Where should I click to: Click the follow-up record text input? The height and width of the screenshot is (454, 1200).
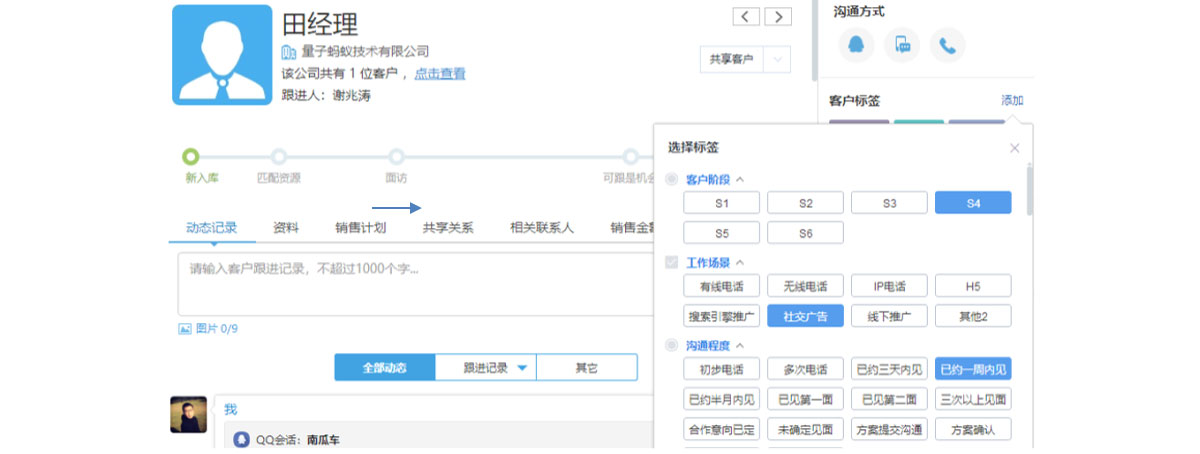point(415,284)
